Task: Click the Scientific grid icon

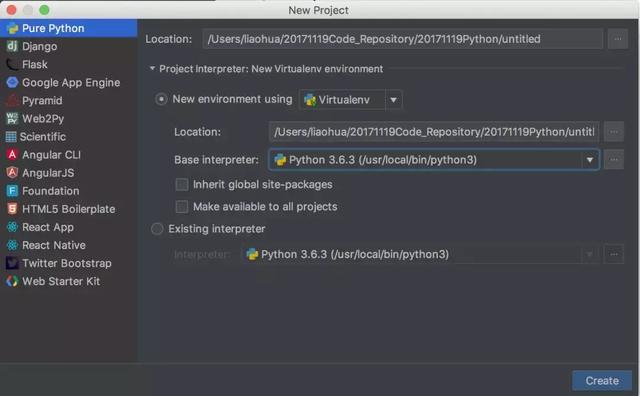Action: click(x=11, y=136)
